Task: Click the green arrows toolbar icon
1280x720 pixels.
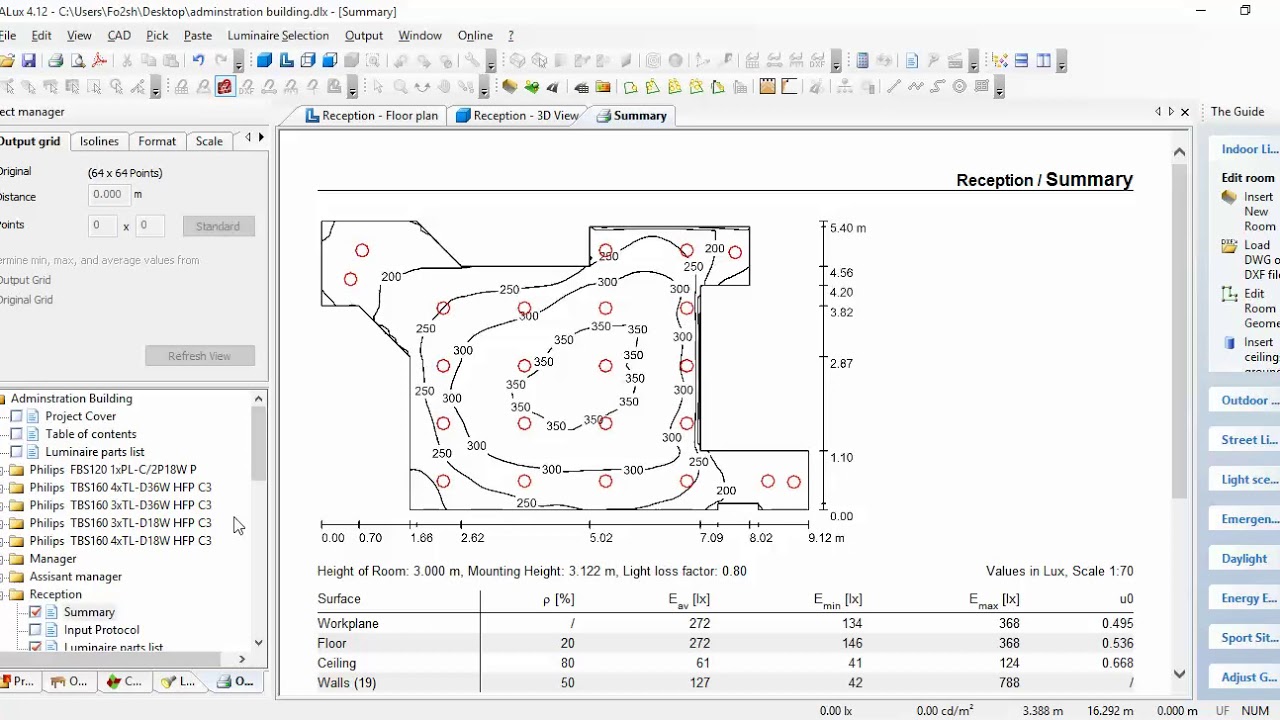Action: [532, 87]
